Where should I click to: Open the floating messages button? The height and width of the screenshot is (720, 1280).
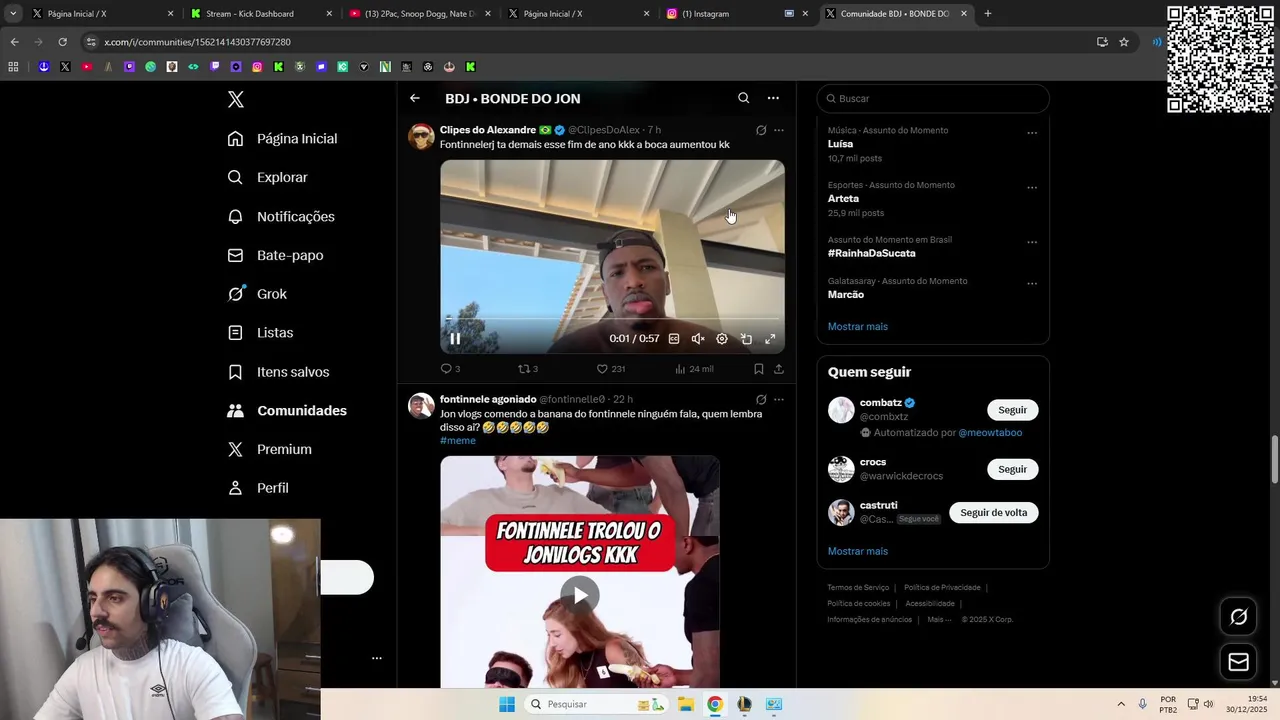pos(1238,662)
